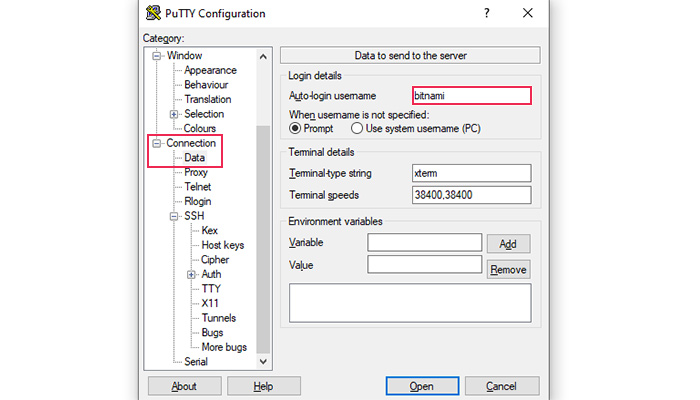Click the Terminal-type string field
The width and height of the screenshot is (700, 400).
click(471, 173)
